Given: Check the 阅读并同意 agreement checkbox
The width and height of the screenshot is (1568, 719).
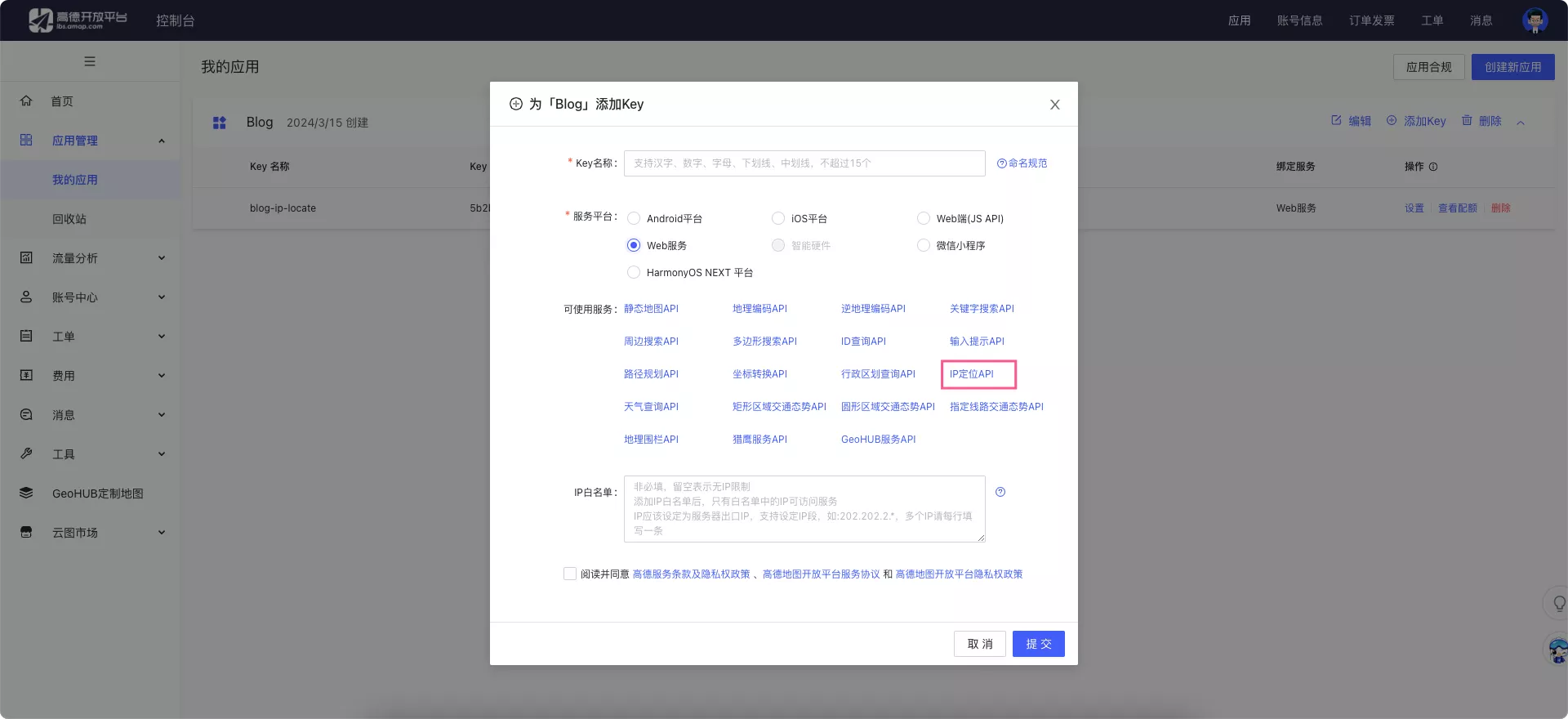Looking at the screenshot, I should (x=570, y=574).
